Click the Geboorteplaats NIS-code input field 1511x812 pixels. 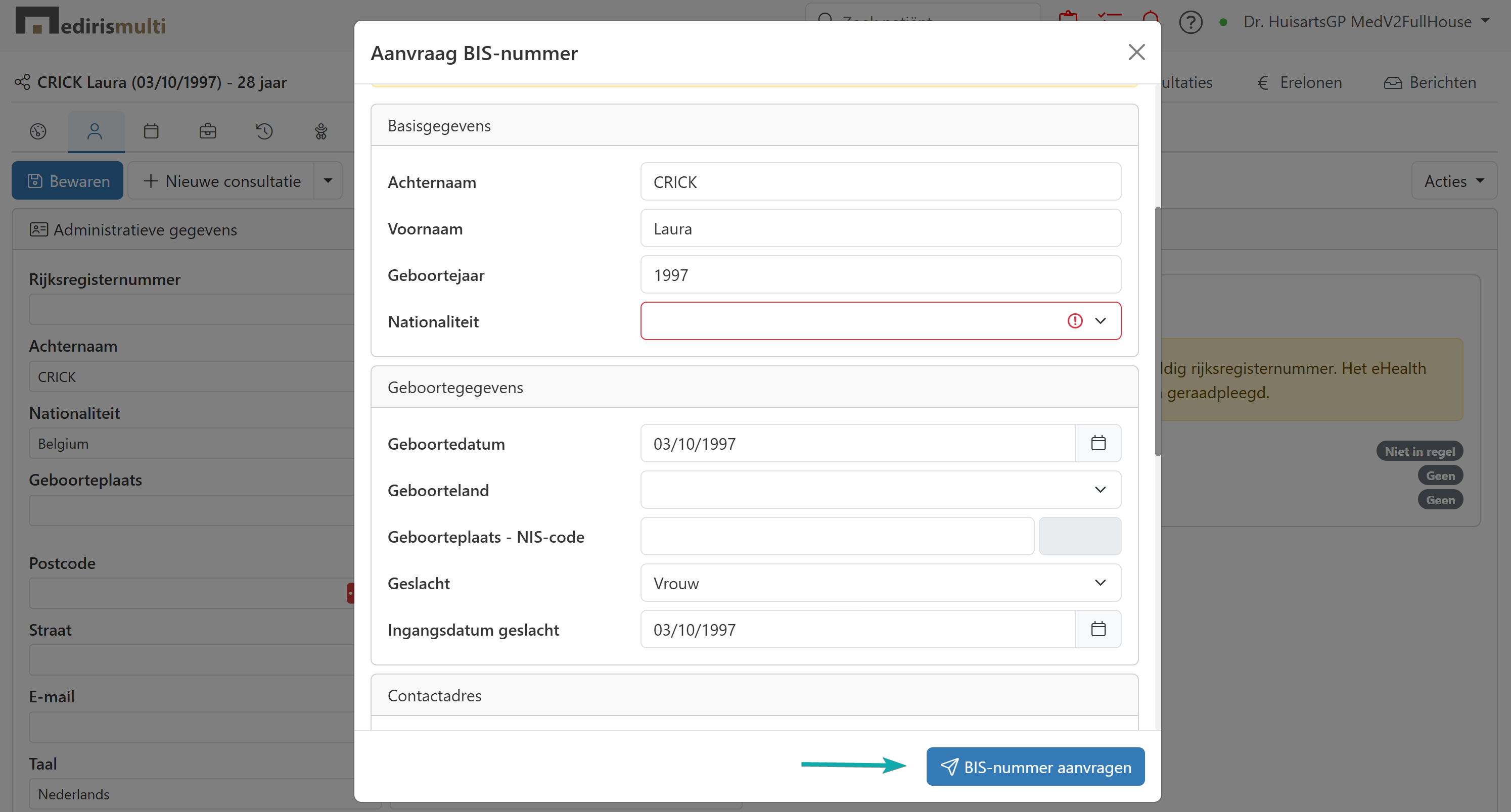point(837,536)
